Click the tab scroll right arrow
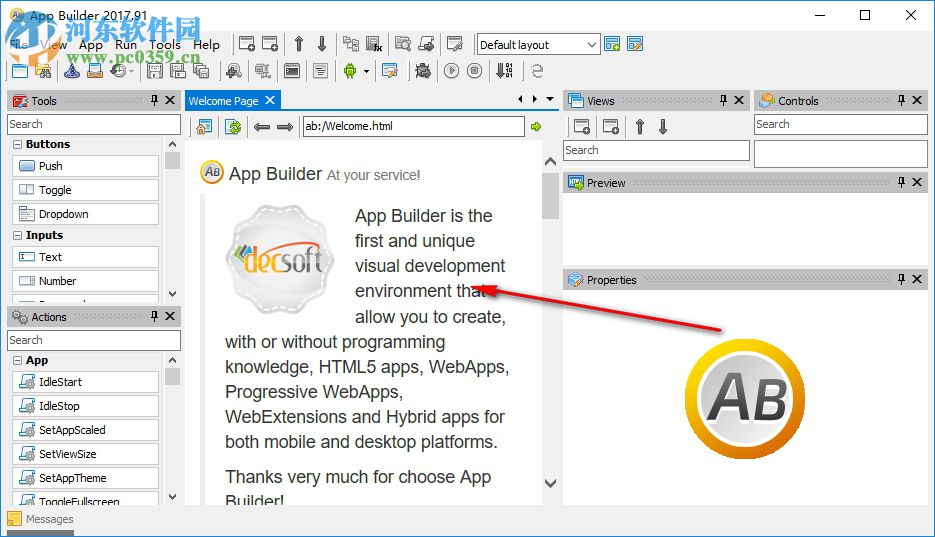The width and height of the screenshot is (935, 537). [x=534, y=99]
